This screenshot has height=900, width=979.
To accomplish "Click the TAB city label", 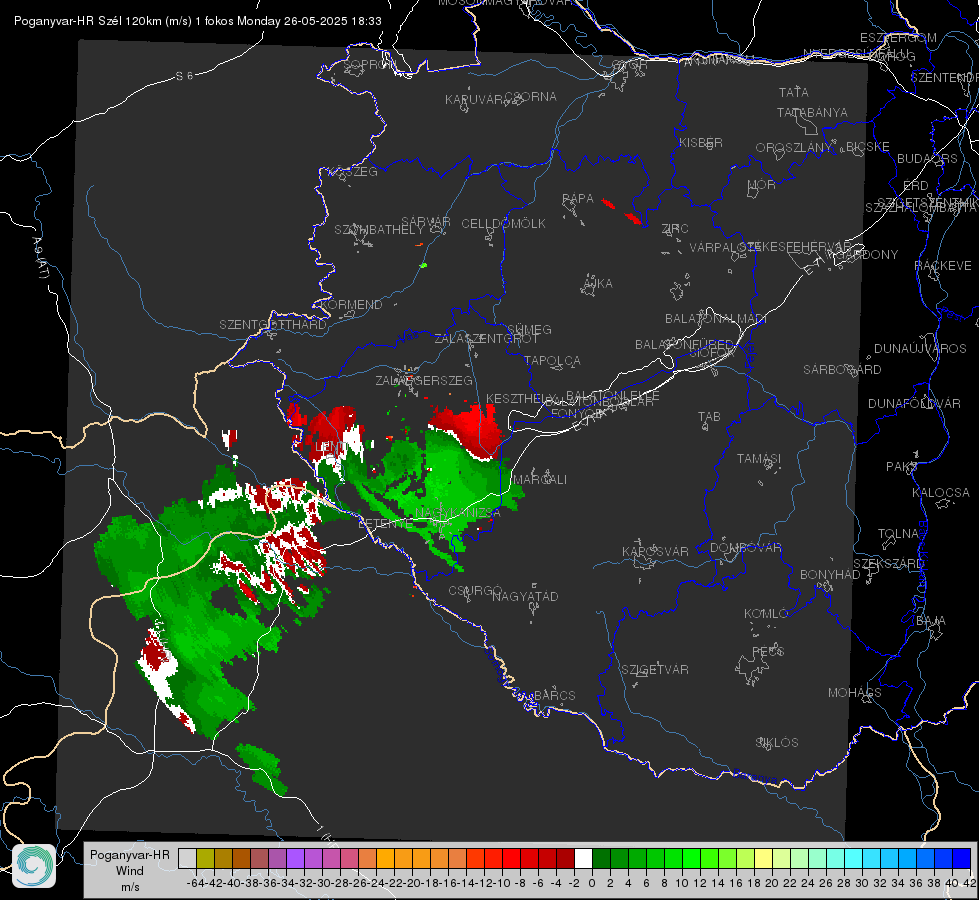I will 709,417.
